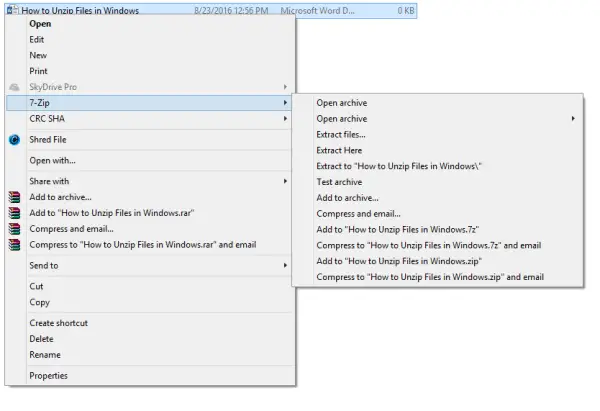Expand the CRC SHA submenu arrow
The image size is (600, 411).
(285, 119)
